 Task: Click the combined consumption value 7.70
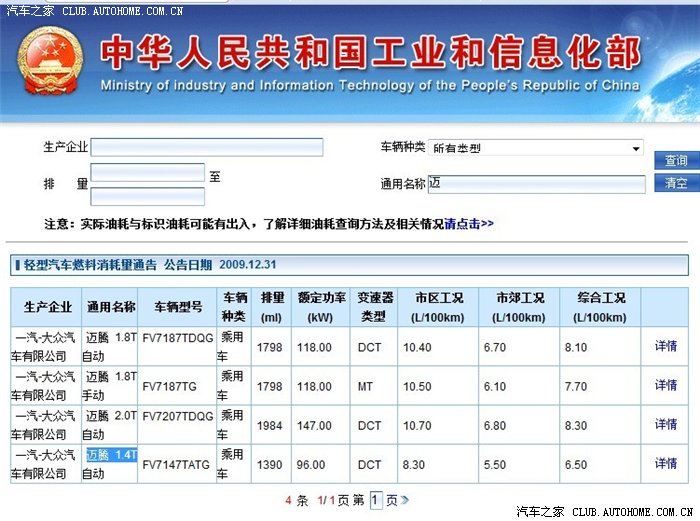click(576, 387)
